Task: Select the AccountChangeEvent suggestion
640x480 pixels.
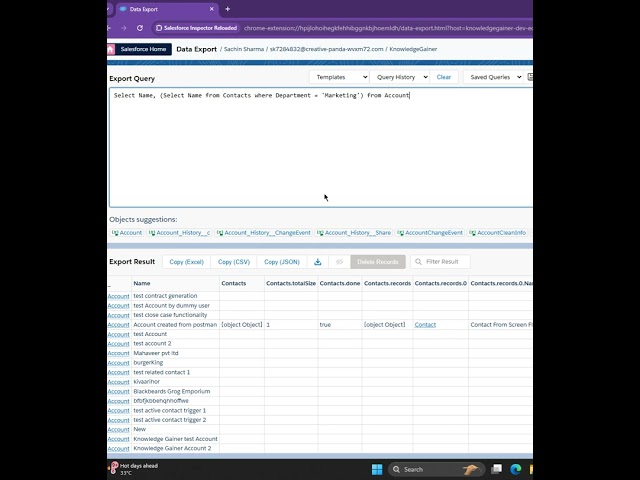Action: pos(430,233)
